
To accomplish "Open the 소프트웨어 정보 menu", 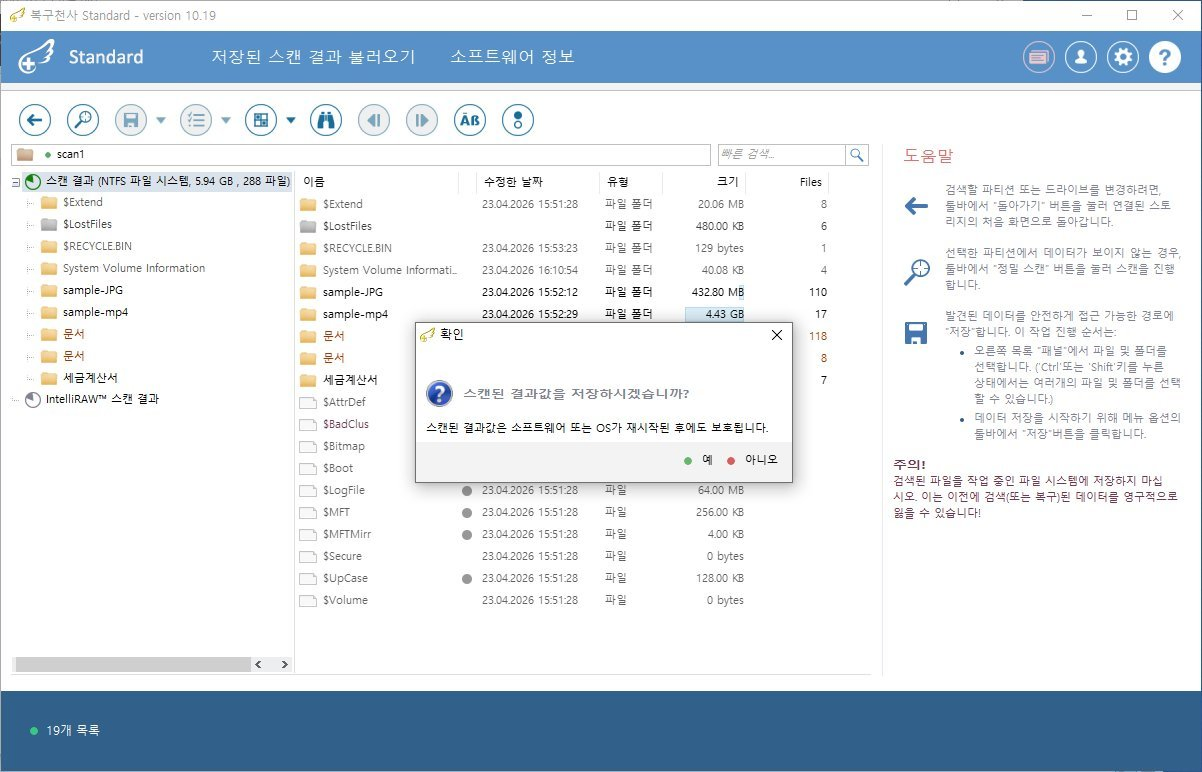I will 513,57.
